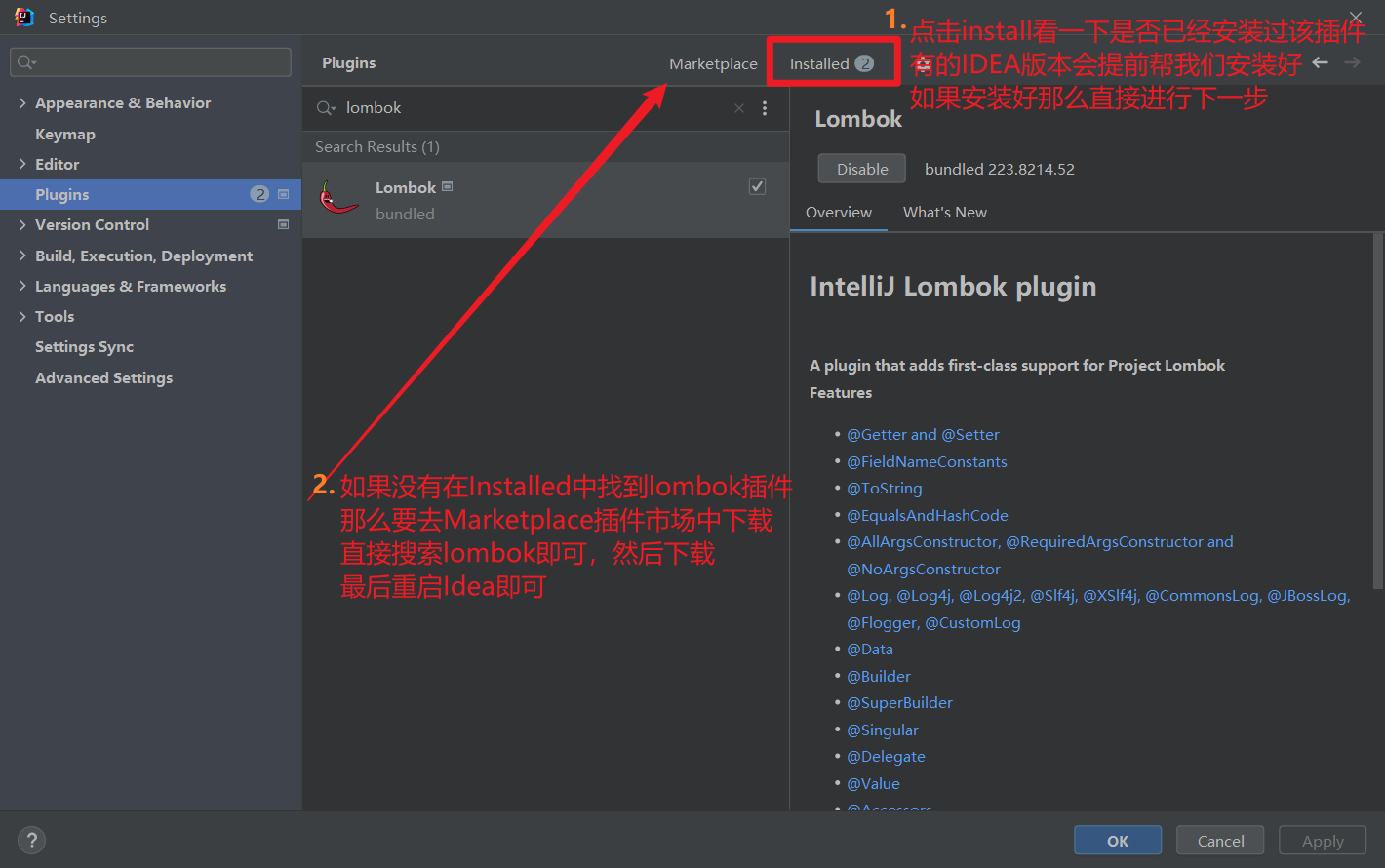The height and width of the screenshot is (868, 1385).
Task: Expand the Editor settings tree
Action: (22, 164)
